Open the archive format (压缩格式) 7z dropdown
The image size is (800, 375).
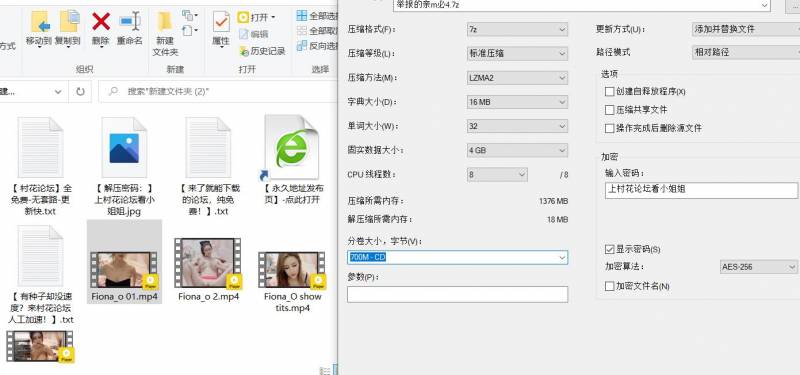[517, 30]
